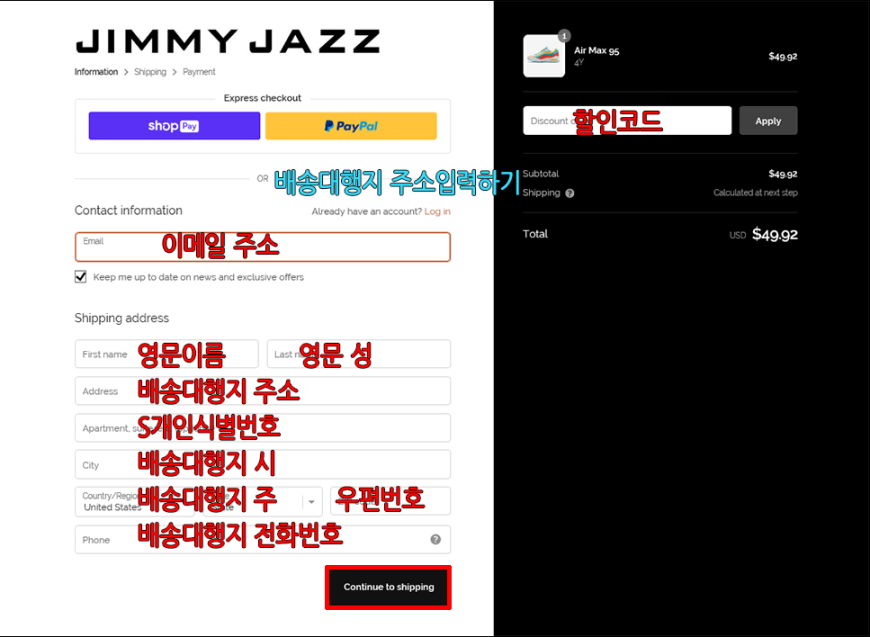Open the Air Max 95 product thumbnail
870x637 pixels.
pos(544,56)
